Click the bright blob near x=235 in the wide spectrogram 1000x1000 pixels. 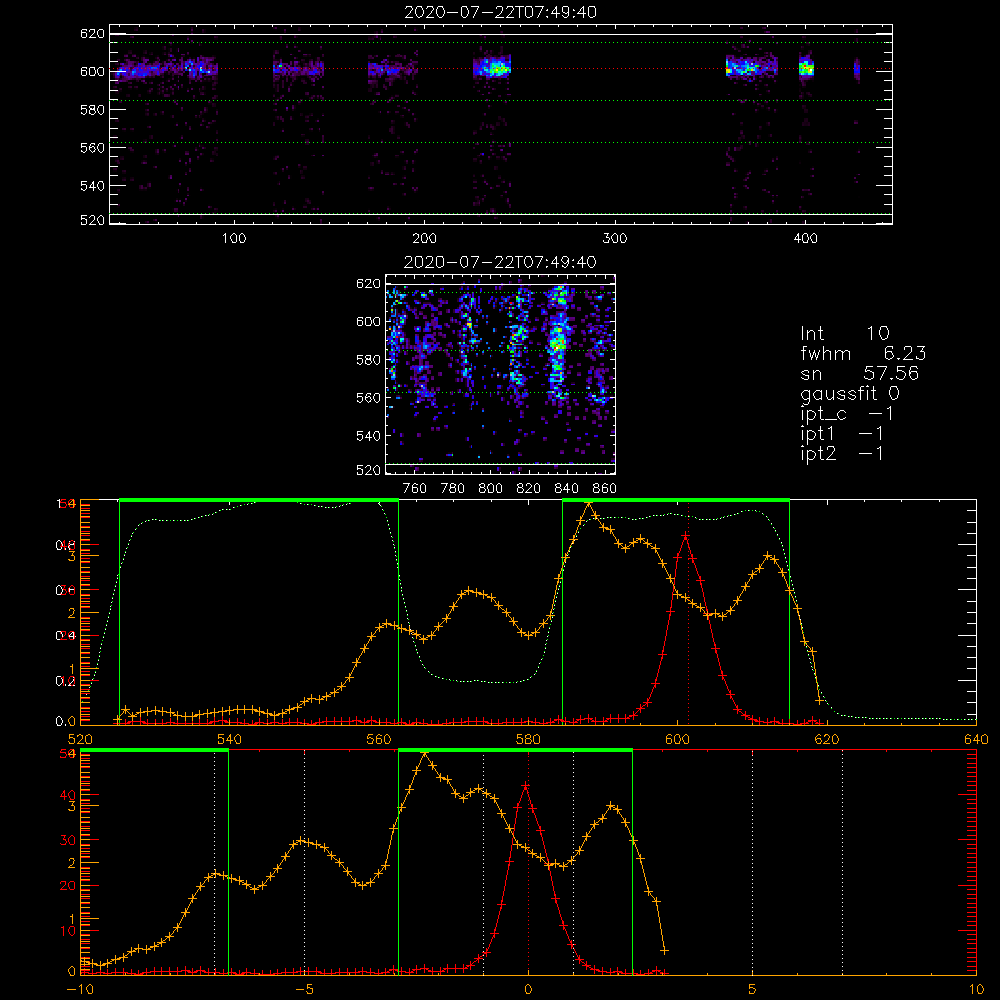[492, 67]
